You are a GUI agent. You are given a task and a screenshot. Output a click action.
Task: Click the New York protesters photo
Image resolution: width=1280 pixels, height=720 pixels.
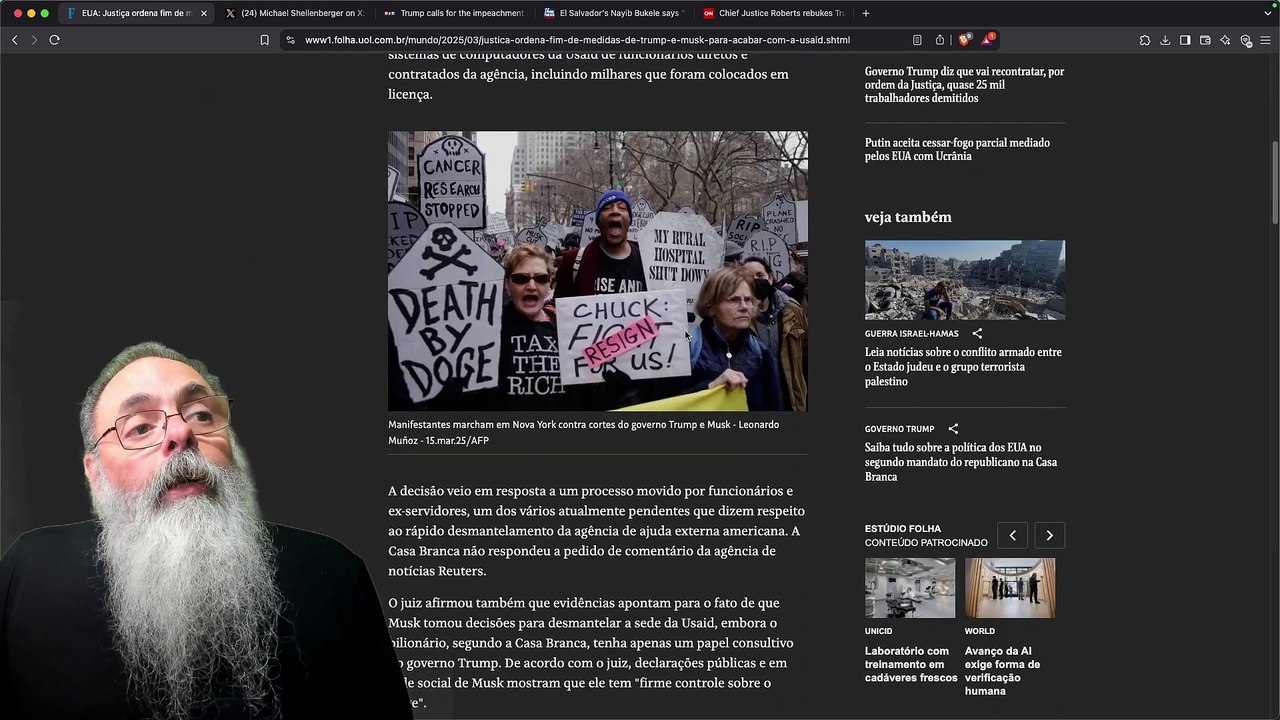pyautogui.click(x=598, y=271)
